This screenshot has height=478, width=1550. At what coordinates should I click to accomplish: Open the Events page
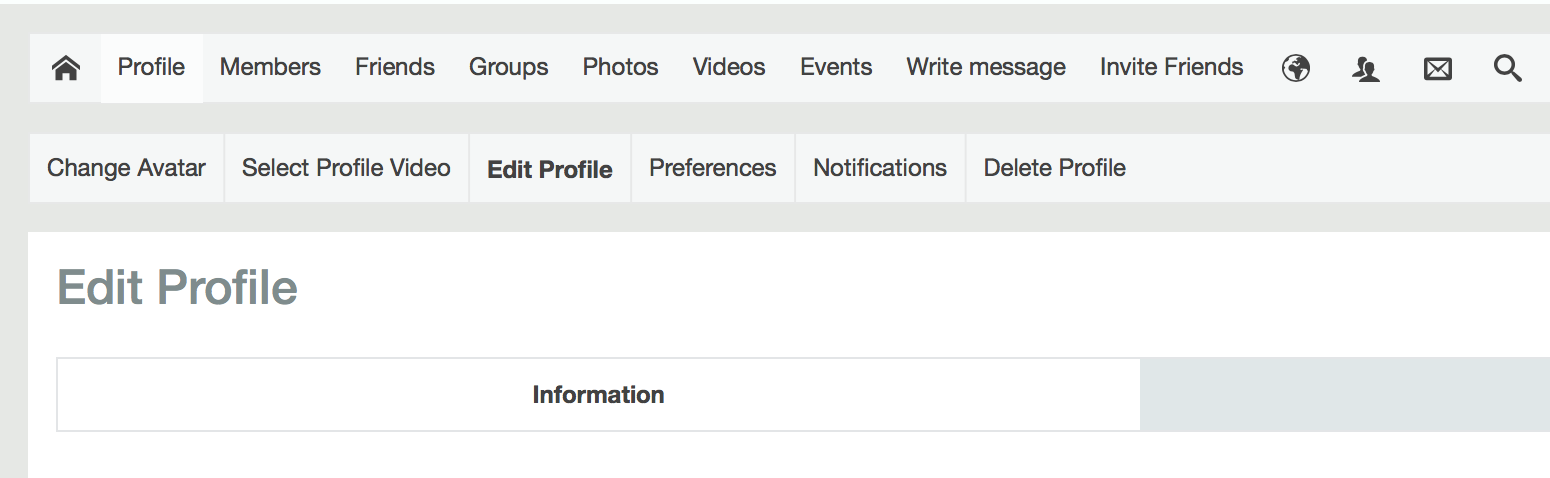(836, 68)
